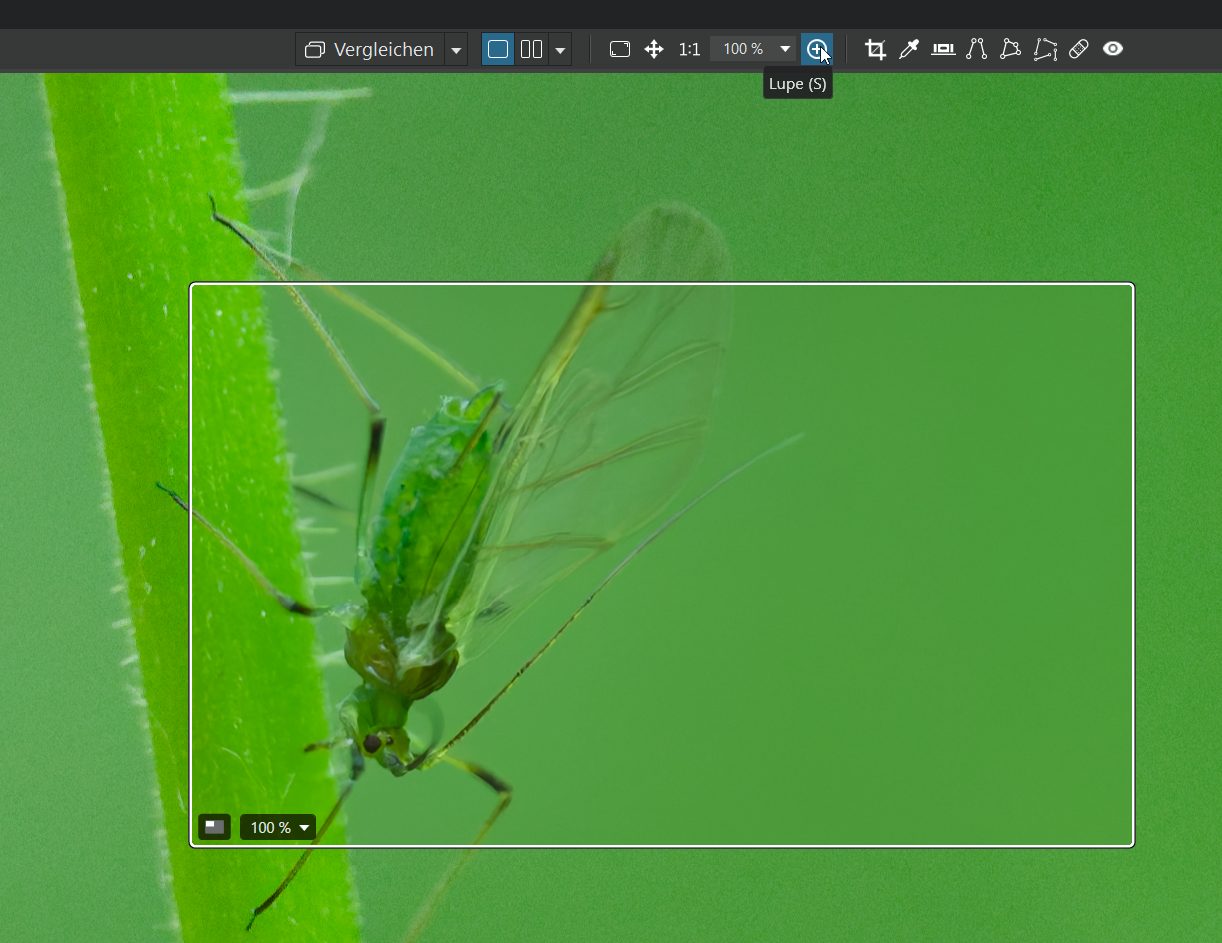Open the toolbar zoom level dropdown arrow
The width and height of the screenshot is (1222, 943).
coord(785,49)
